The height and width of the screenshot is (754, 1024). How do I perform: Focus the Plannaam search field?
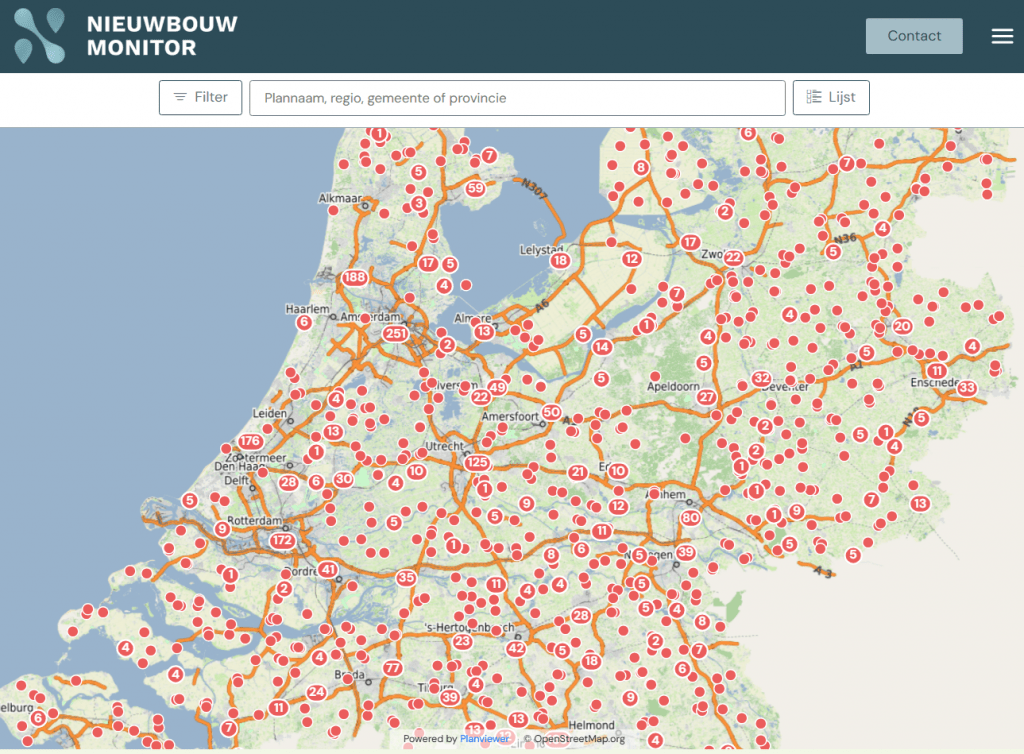[x=517, y=98]
